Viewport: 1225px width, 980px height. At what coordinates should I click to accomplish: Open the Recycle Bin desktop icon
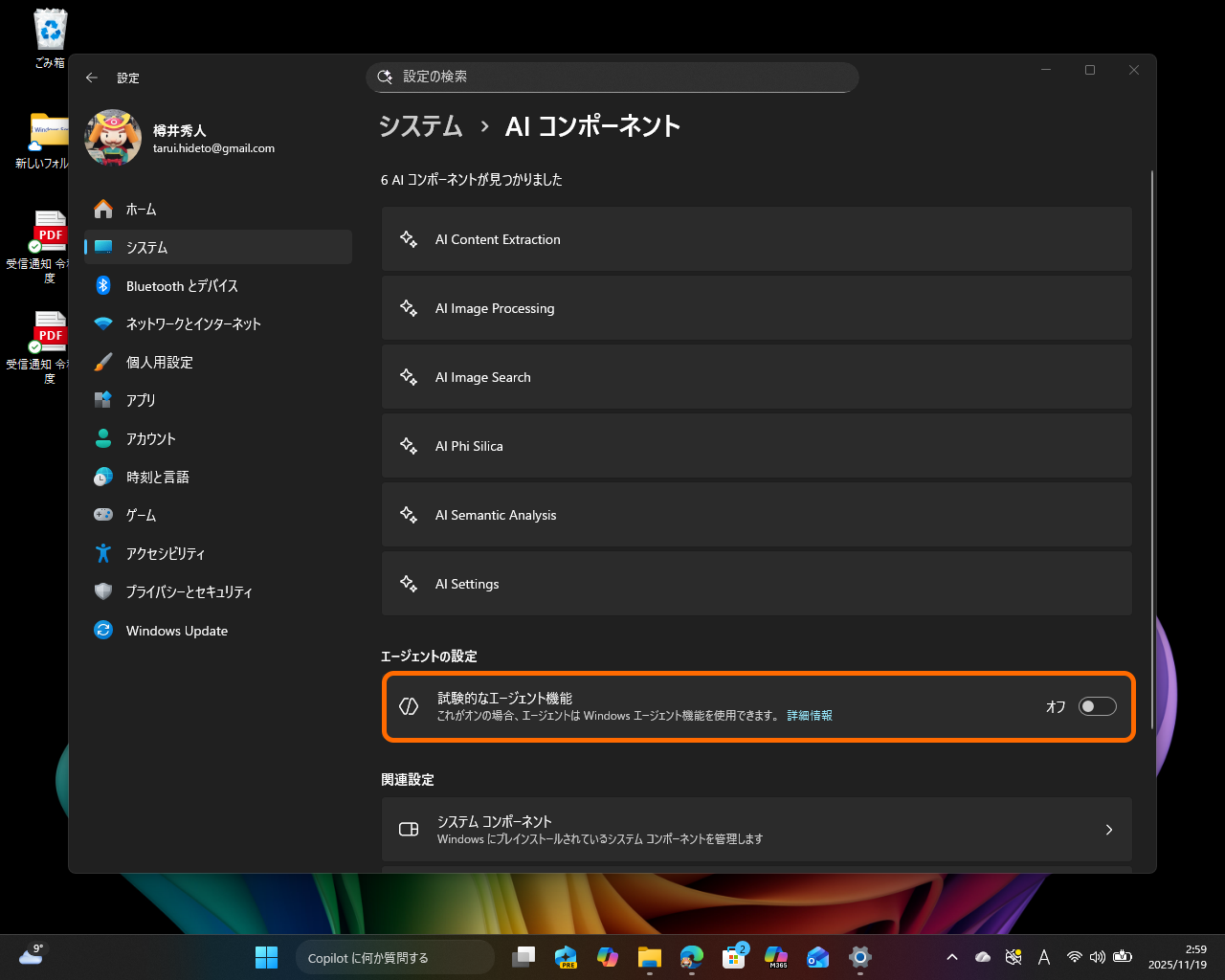[50, 38]
